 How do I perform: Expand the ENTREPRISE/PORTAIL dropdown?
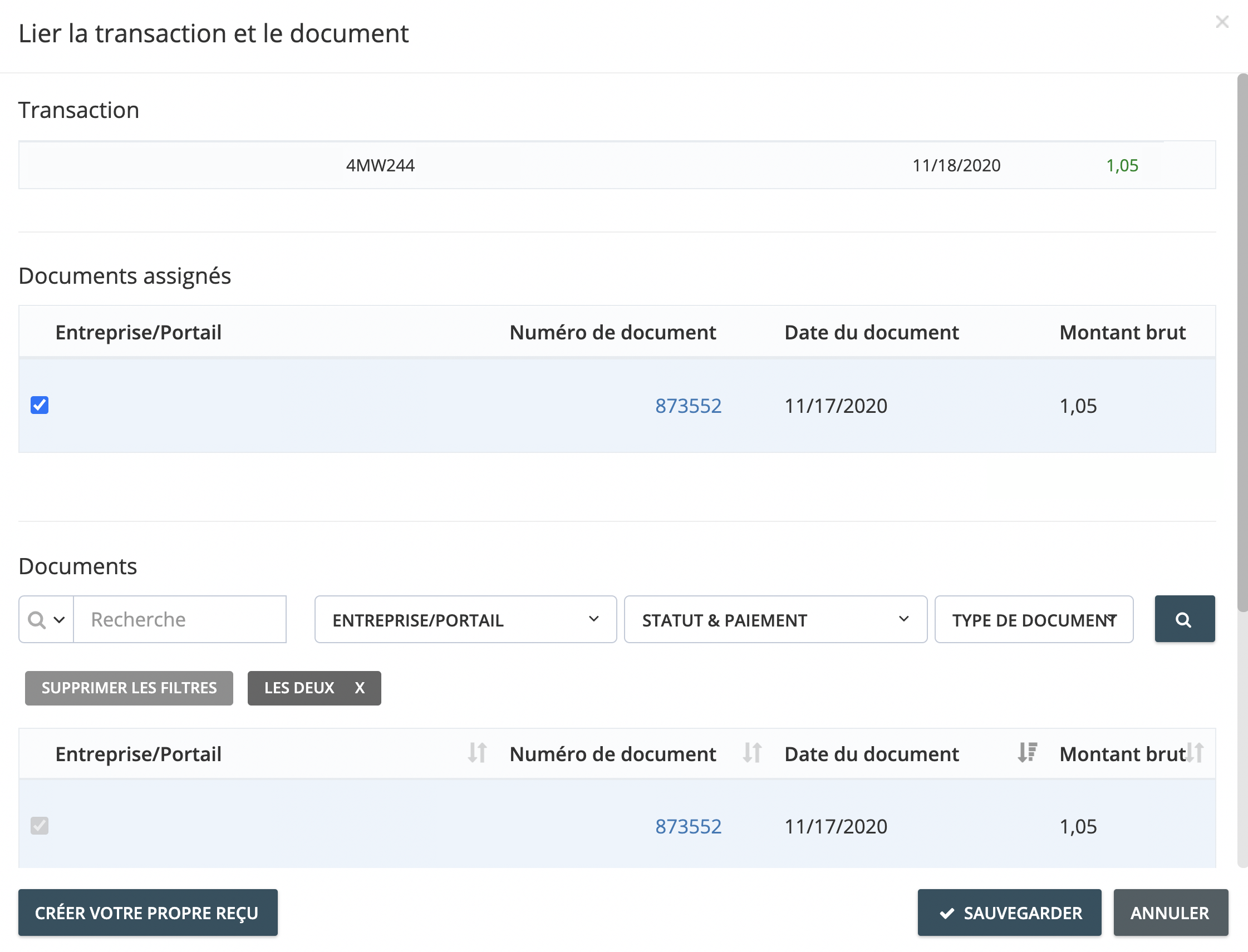point(465,619)
